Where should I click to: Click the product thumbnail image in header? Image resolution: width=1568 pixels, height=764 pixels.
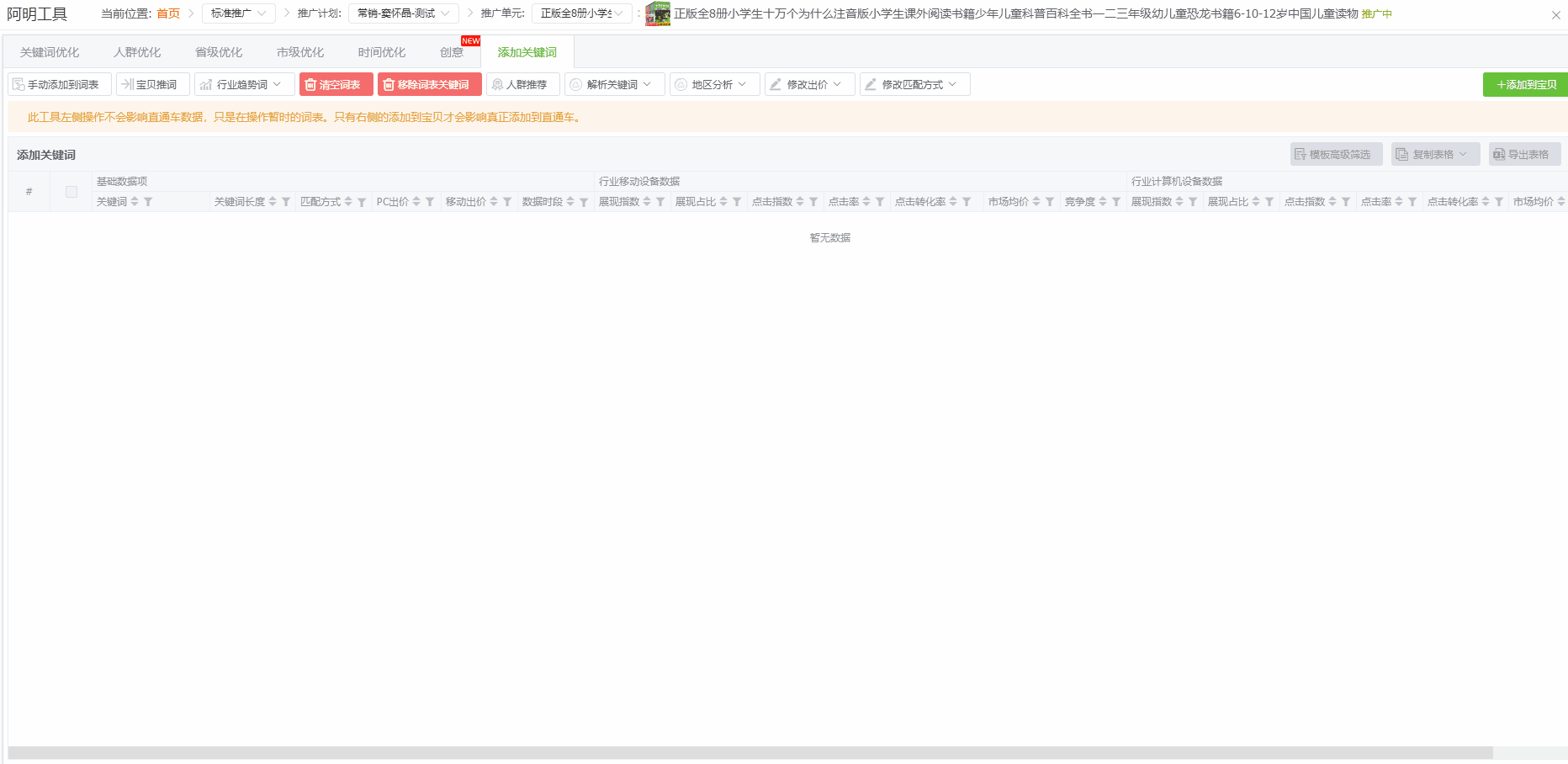coord(658,13)
